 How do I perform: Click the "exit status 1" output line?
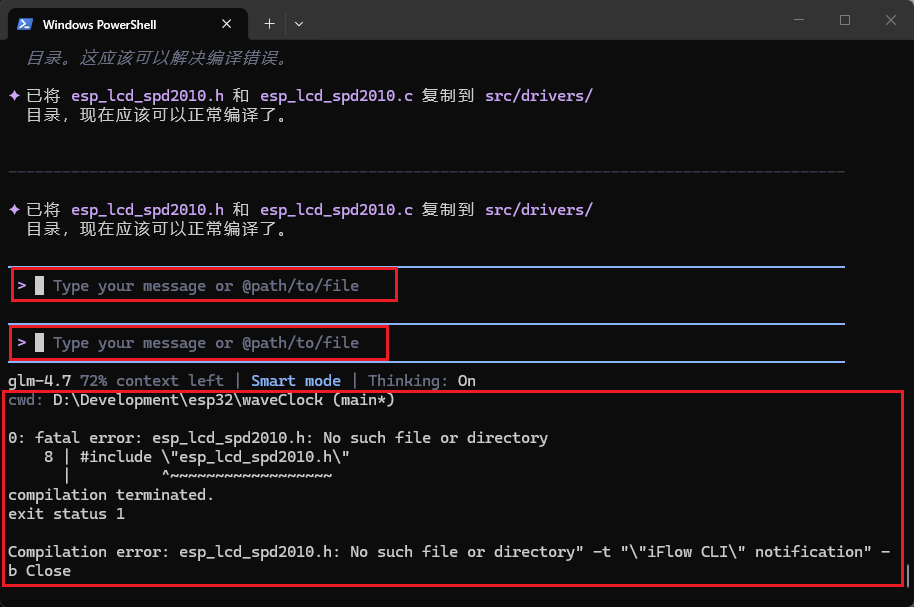coord(66,514)
